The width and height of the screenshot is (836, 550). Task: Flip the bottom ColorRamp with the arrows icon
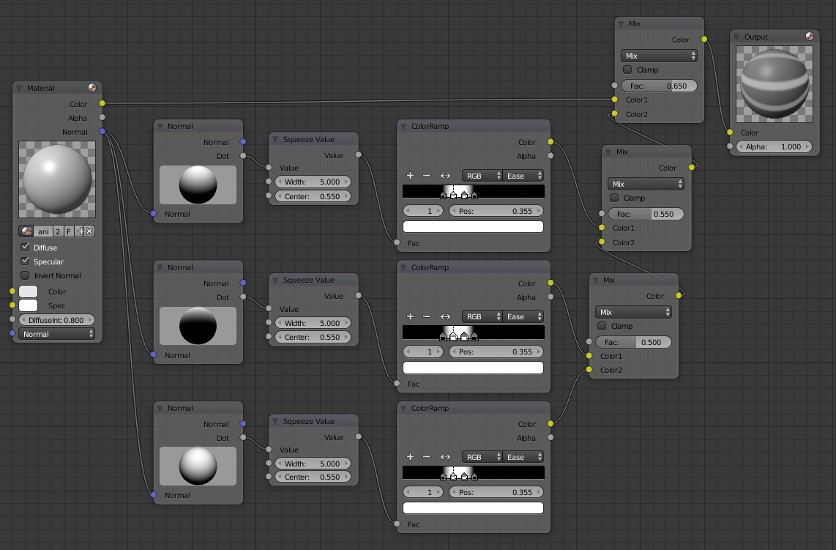coord(445,457)
